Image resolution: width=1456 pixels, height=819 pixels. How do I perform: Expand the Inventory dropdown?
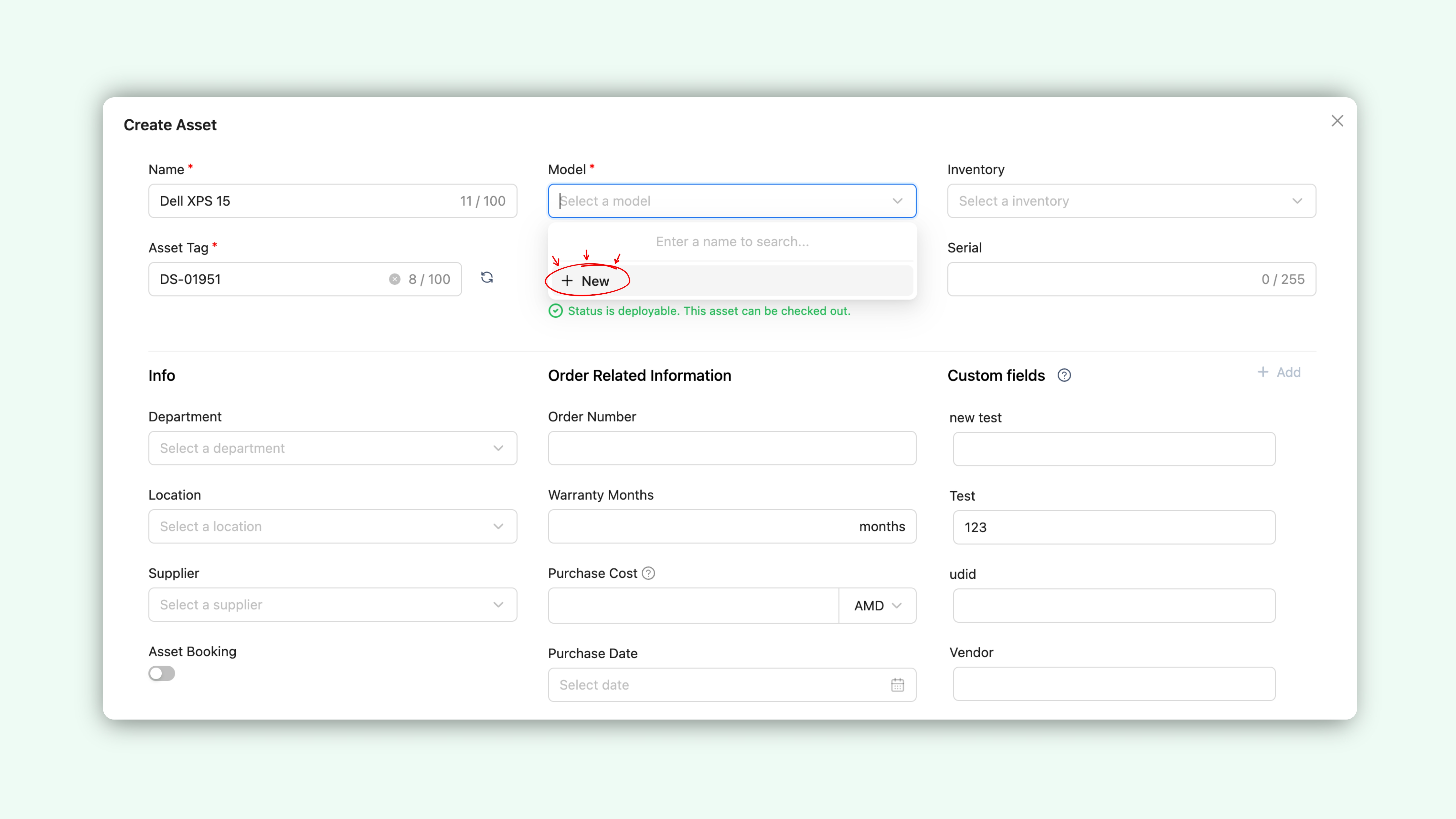(1131, 201)
